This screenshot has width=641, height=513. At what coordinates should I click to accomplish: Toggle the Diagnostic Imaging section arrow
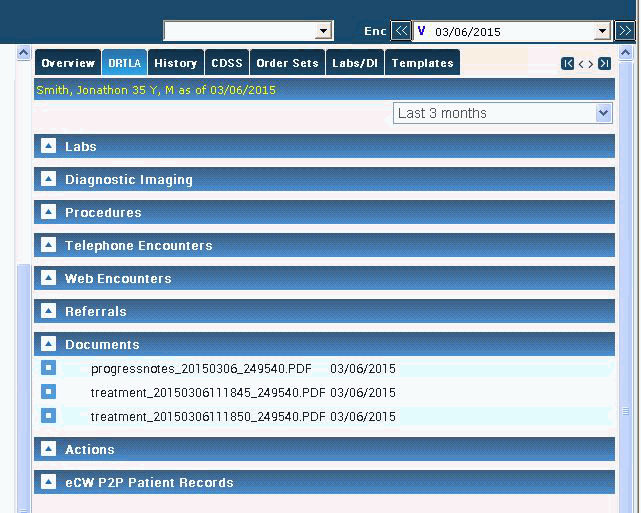coord(48,179)
